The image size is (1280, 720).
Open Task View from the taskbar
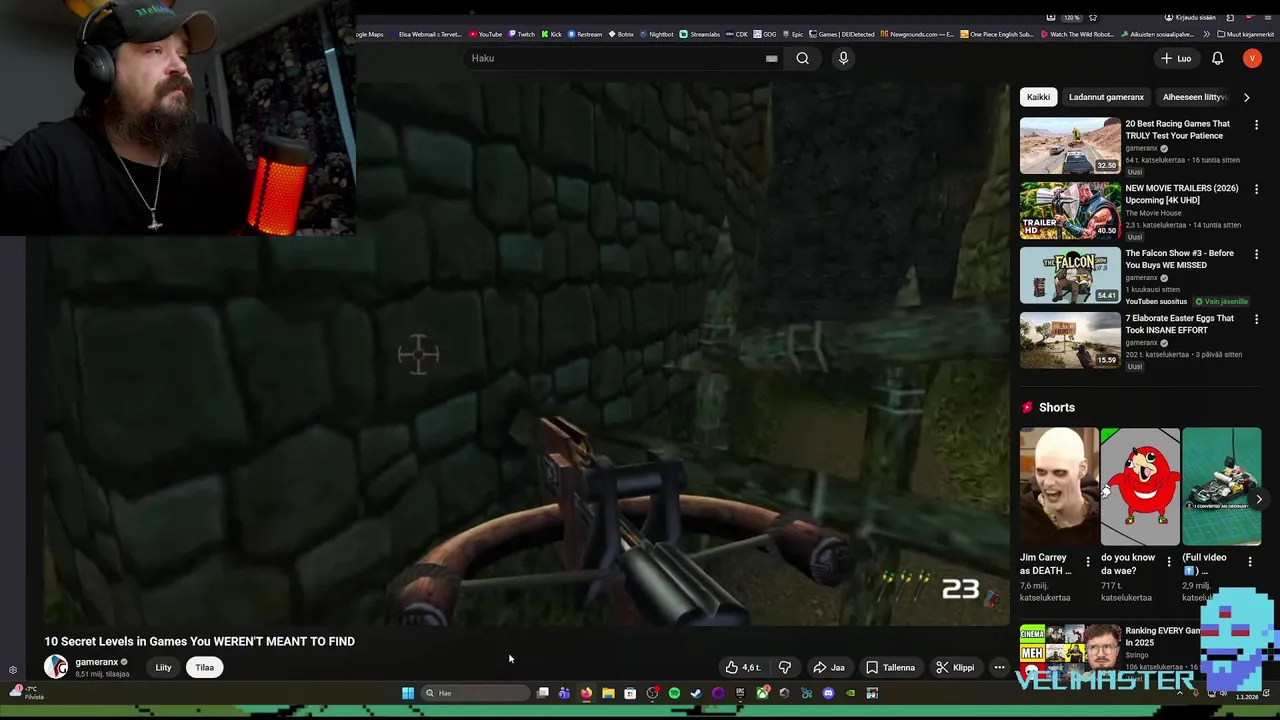tap(543, 693)
